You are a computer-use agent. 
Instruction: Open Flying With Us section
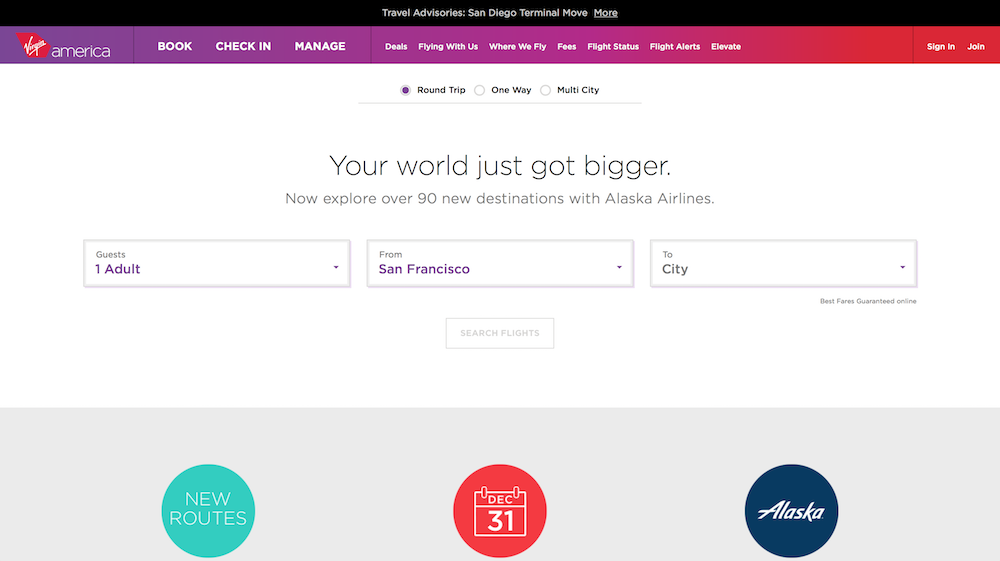448,47
